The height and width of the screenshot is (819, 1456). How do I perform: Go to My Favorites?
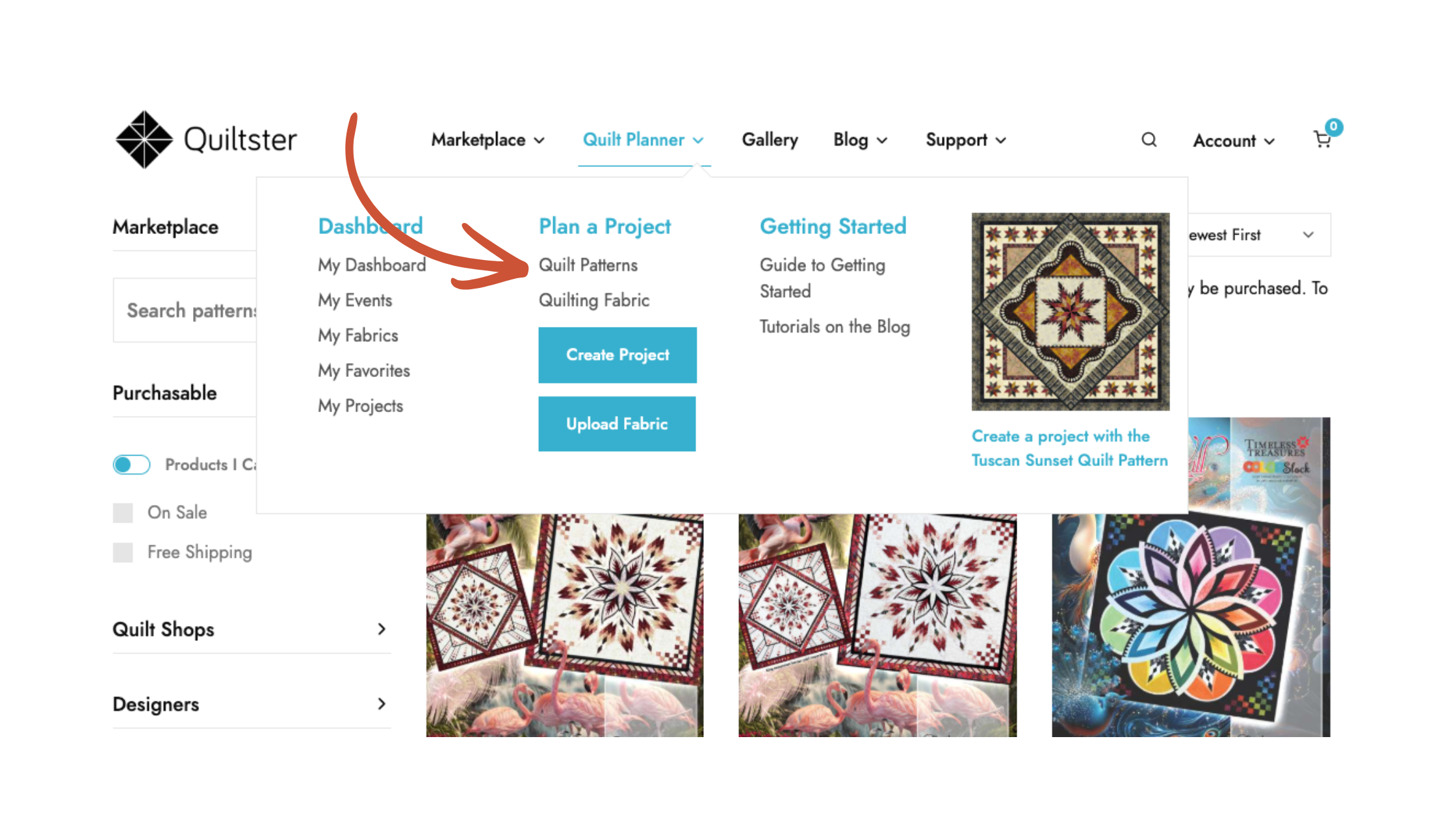(363, 370)
